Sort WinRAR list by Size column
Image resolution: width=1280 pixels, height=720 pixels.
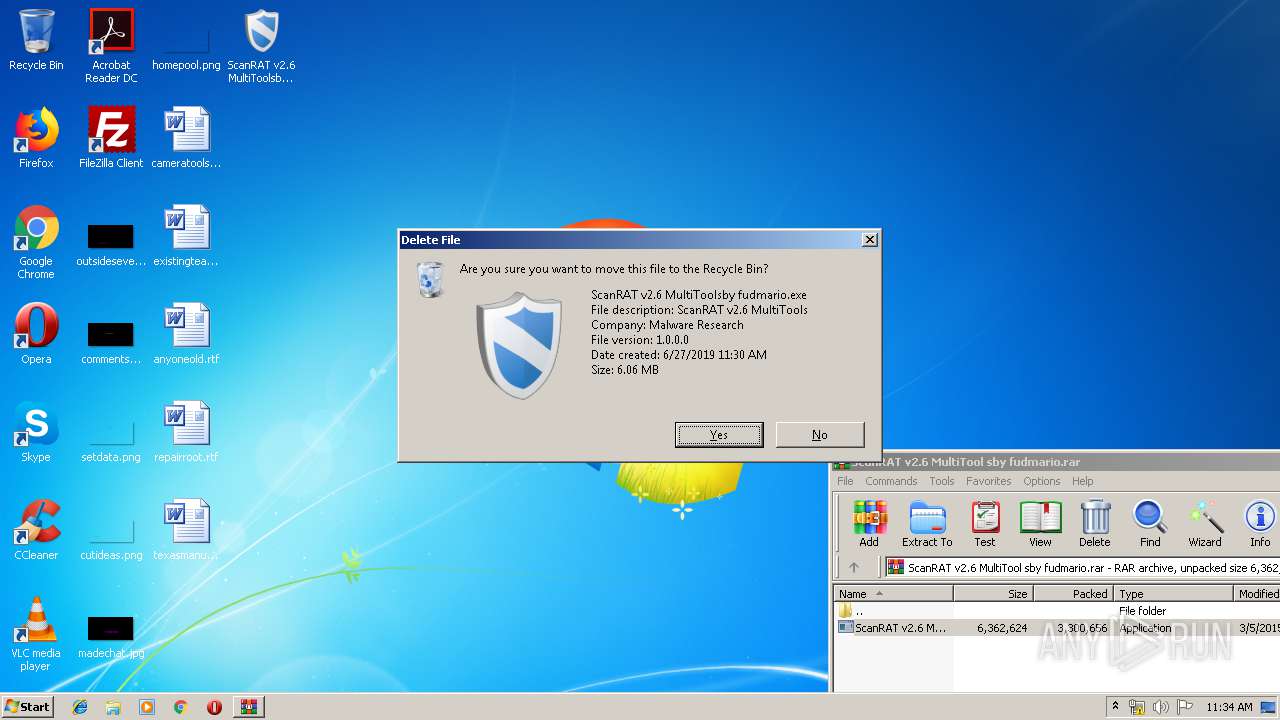(x=993, y=594)
